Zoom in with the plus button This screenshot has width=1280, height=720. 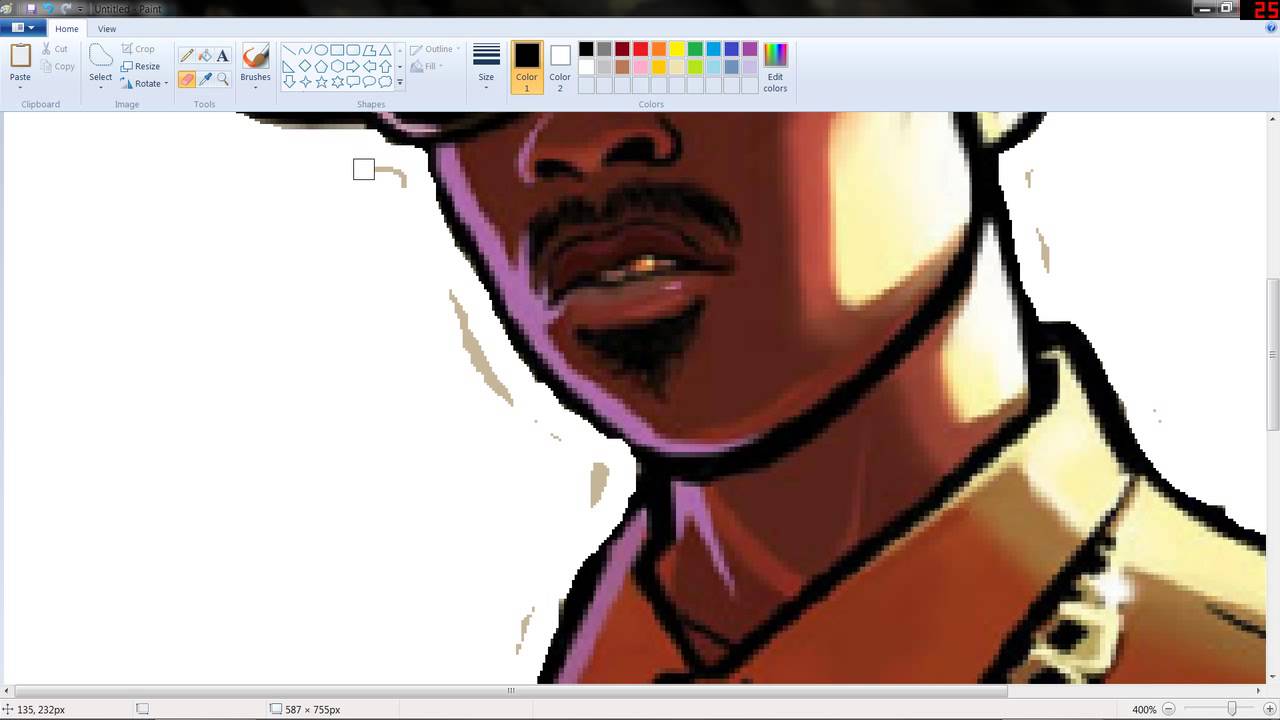(x=1270, y=709)
